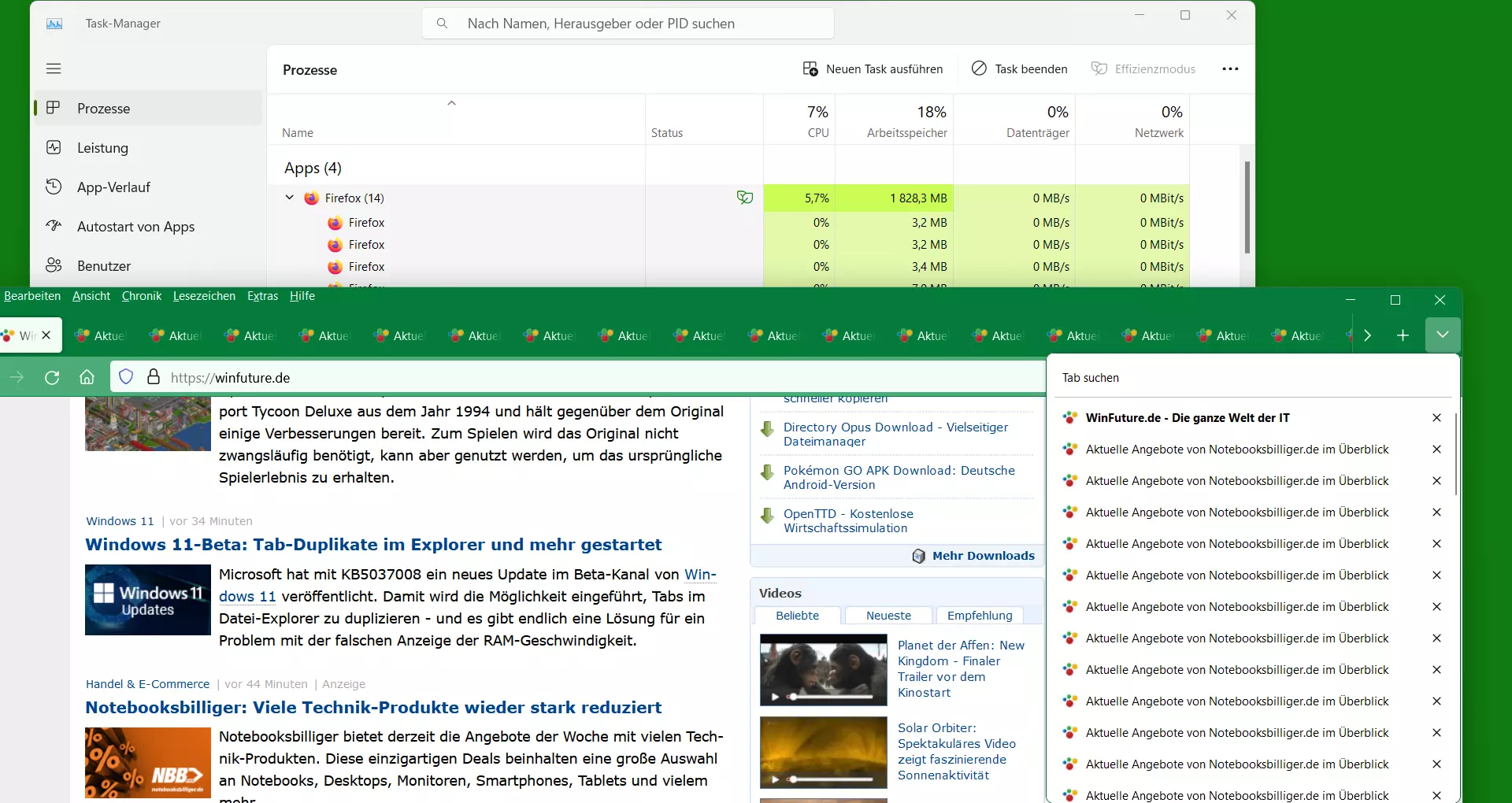Sort processes by Datenträger column
Viewport: 1512px width, 803px height.
pos(1014,120)
